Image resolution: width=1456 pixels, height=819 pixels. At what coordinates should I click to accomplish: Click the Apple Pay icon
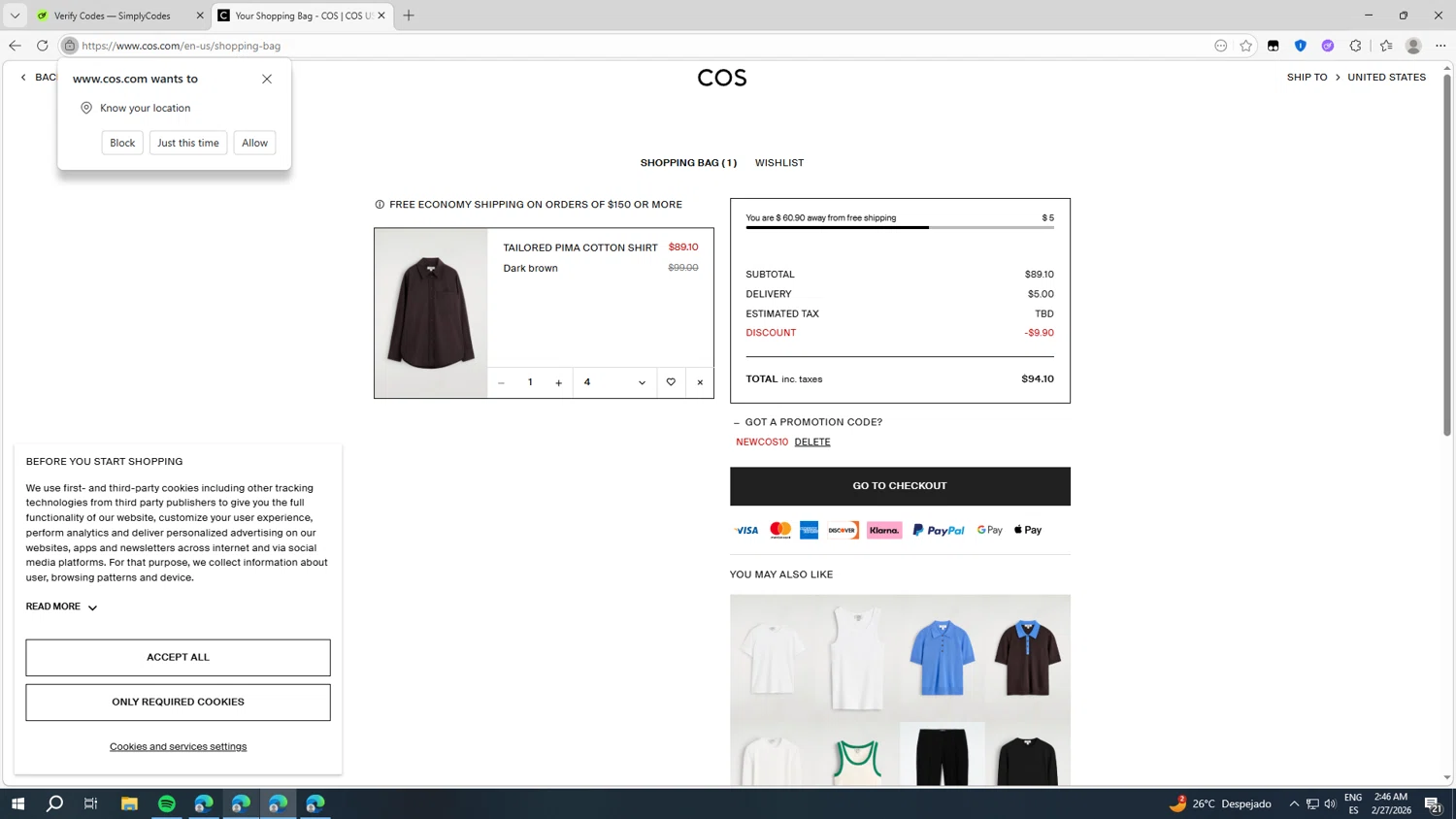[1028, 531]
